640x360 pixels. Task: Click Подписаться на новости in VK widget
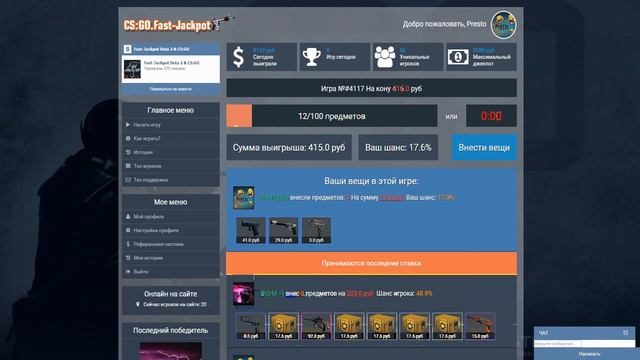(171, 89)
